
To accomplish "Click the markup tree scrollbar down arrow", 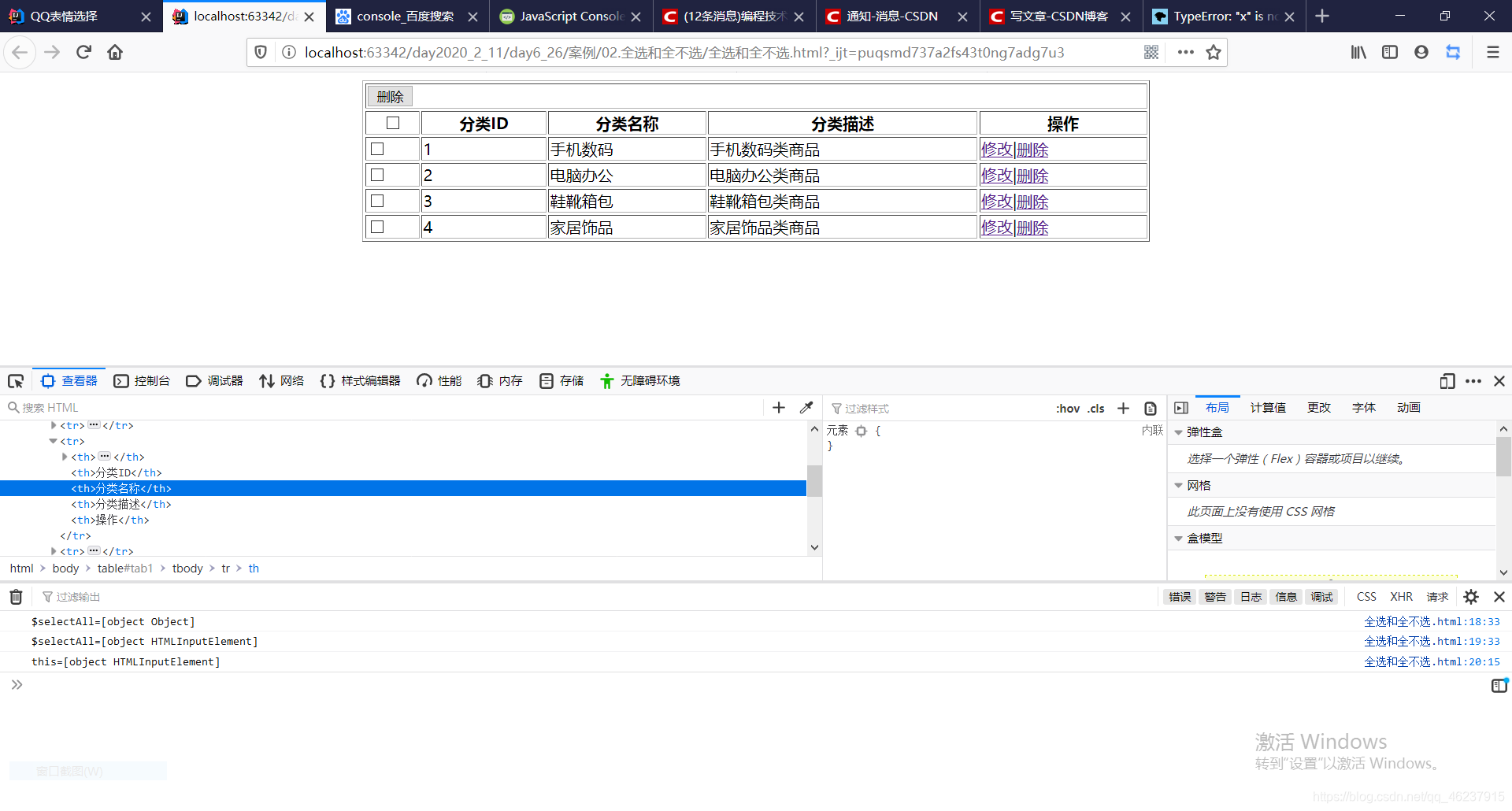I will (x=814, y=547).
